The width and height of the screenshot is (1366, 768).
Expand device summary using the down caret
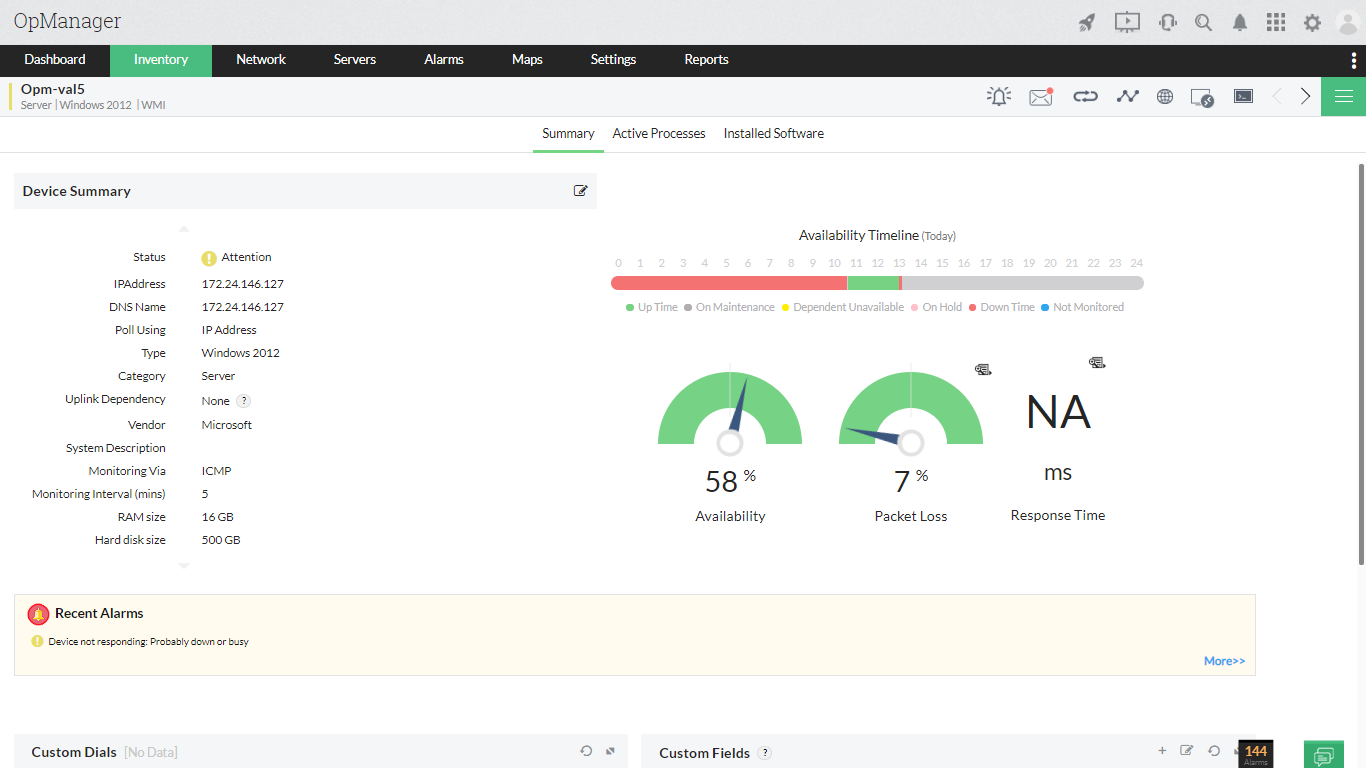(x=184, y=565)
